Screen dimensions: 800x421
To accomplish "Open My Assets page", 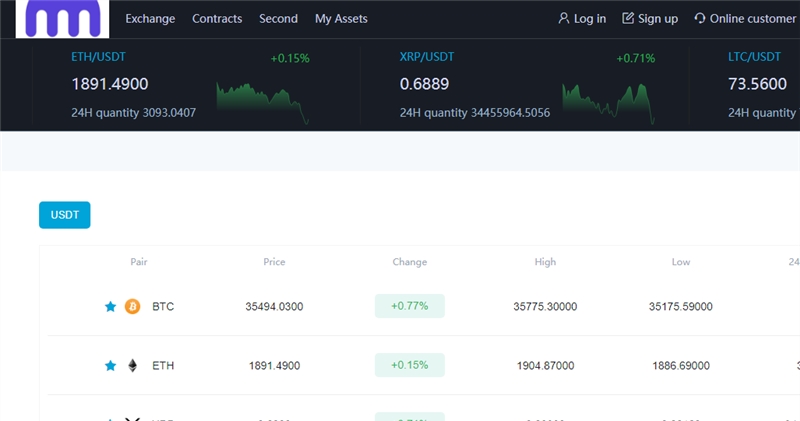I will (341, 18).
